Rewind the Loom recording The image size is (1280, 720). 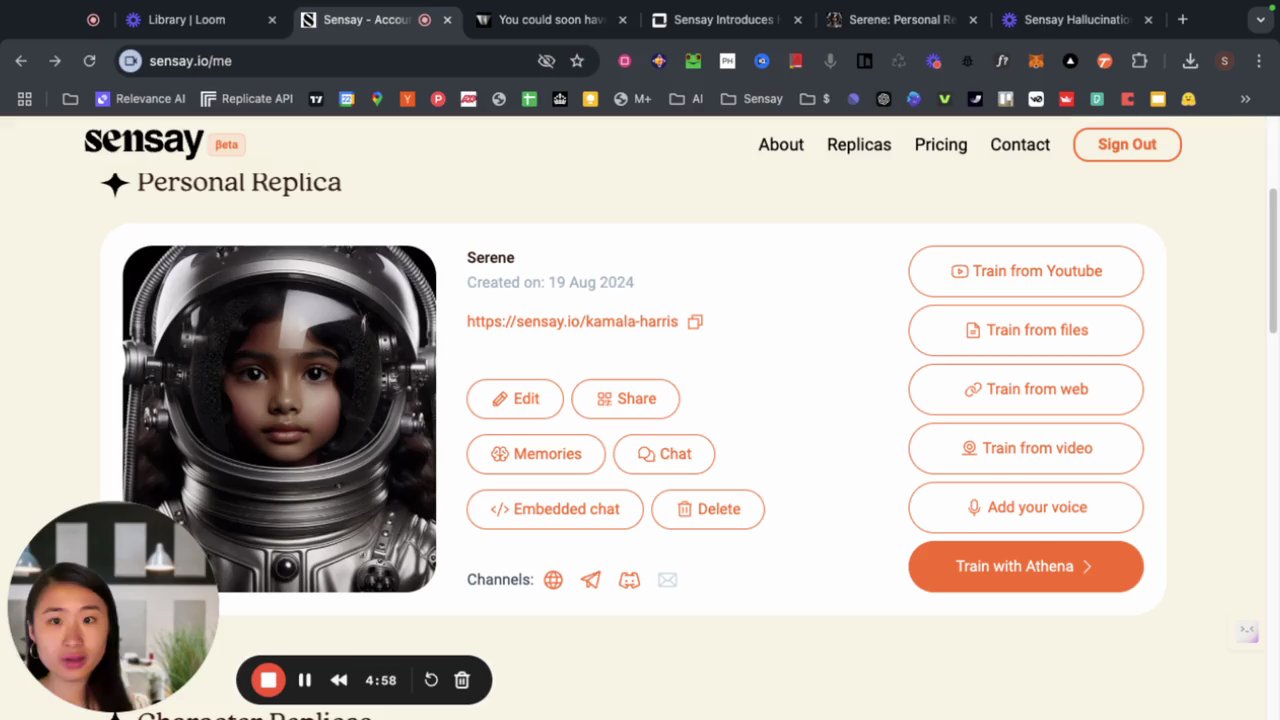[339, 680]
